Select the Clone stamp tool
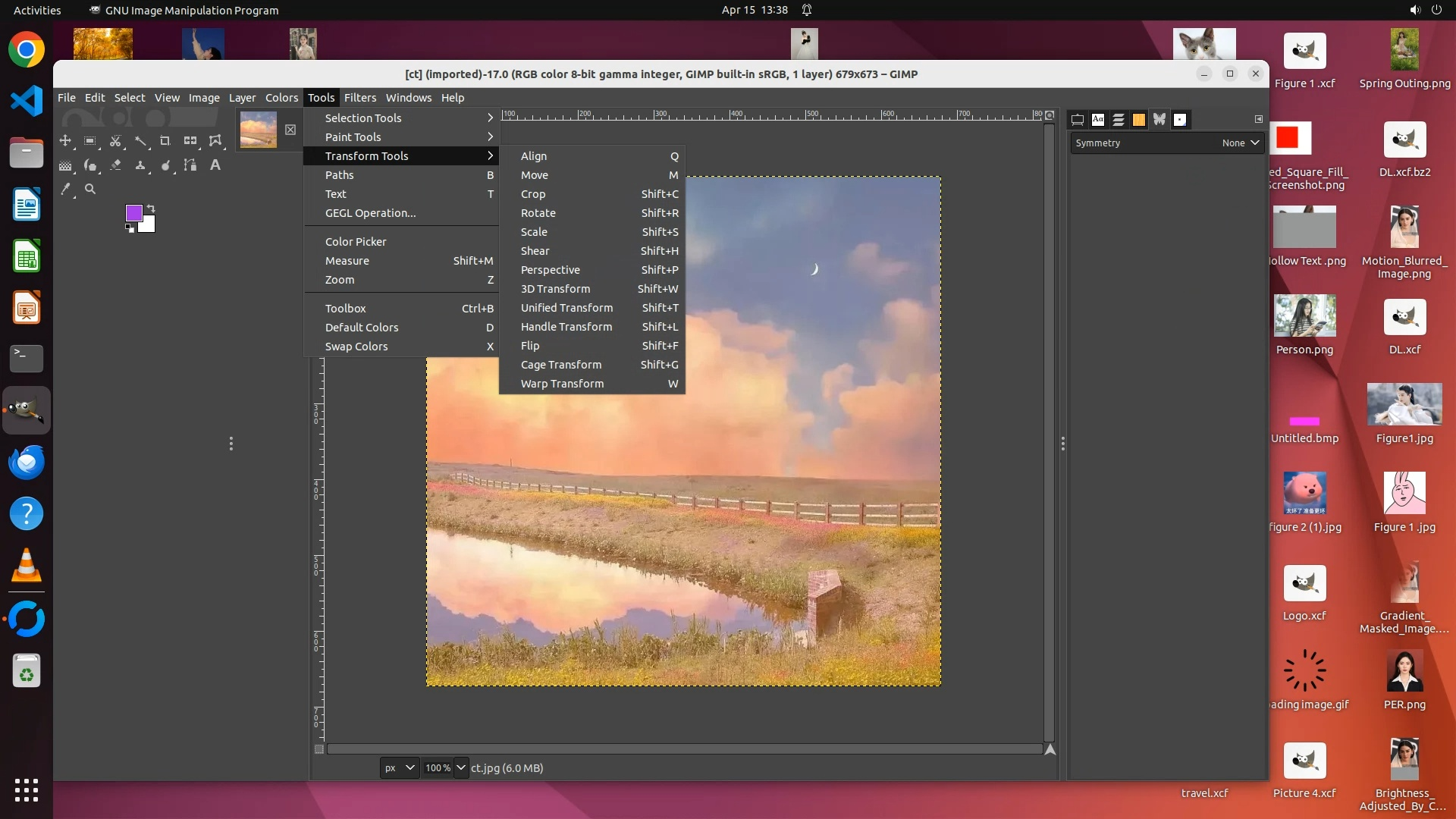This screenshot has width=1456, height=819. coord(140,165)
